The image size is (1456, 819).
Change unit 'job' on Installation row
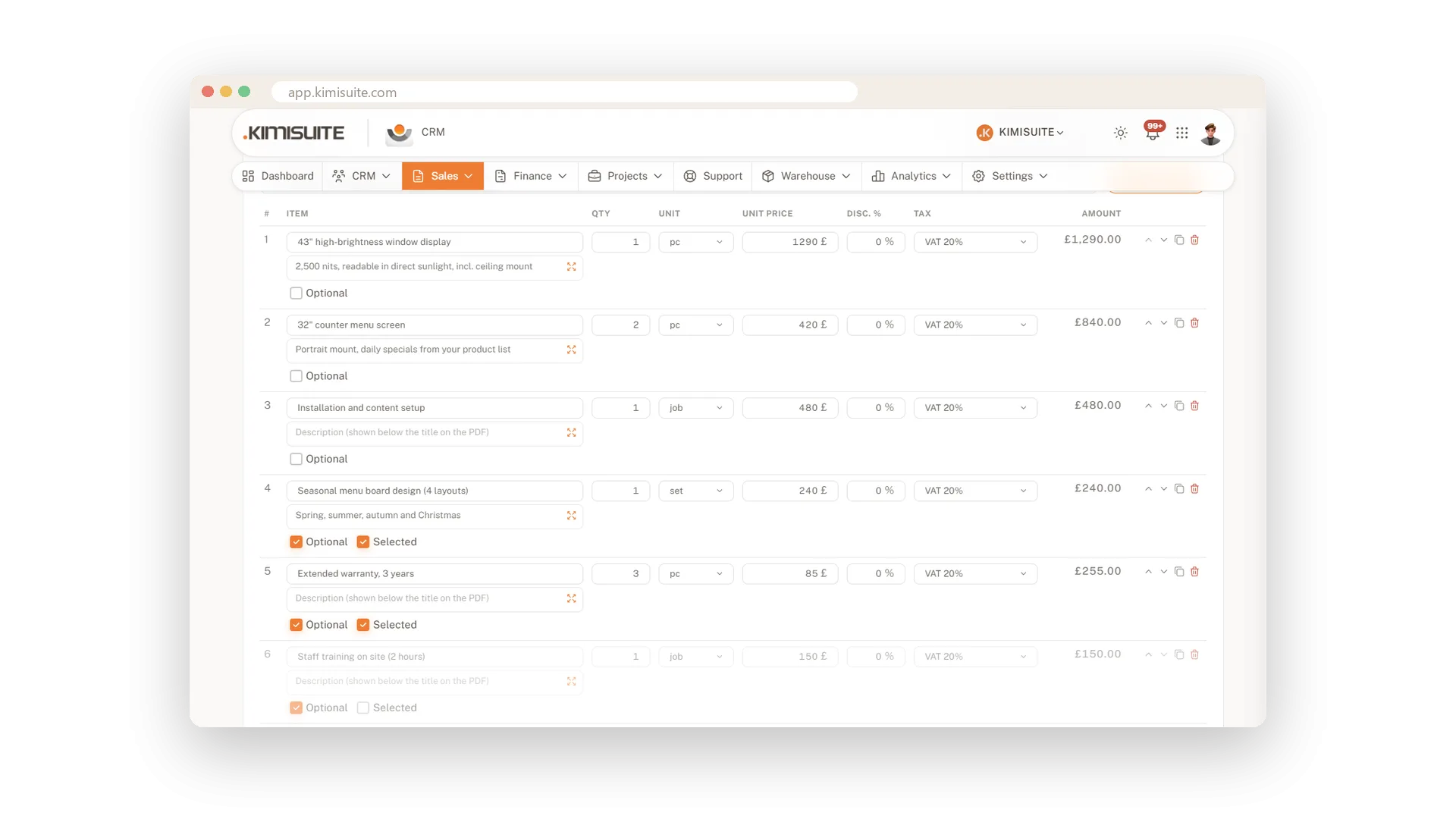pos(695,407)
